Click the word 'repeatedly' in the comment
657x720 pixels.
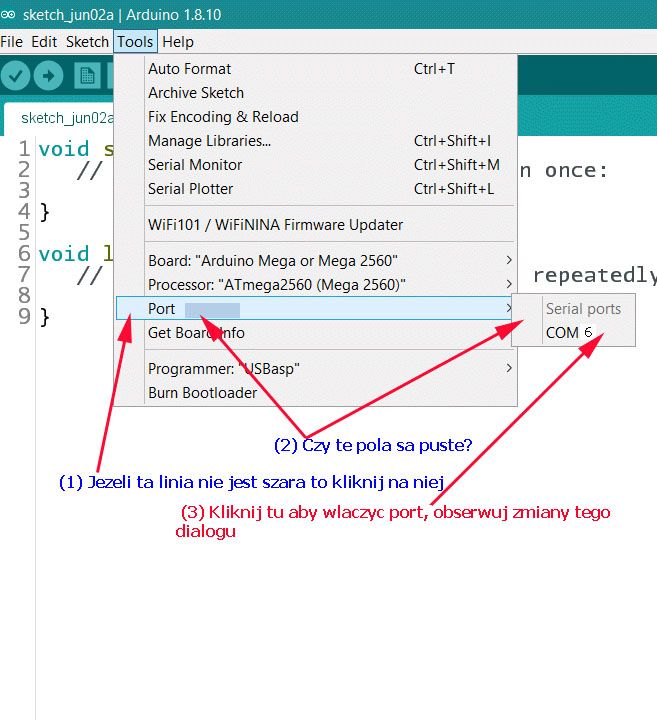(x=595, y=276)
